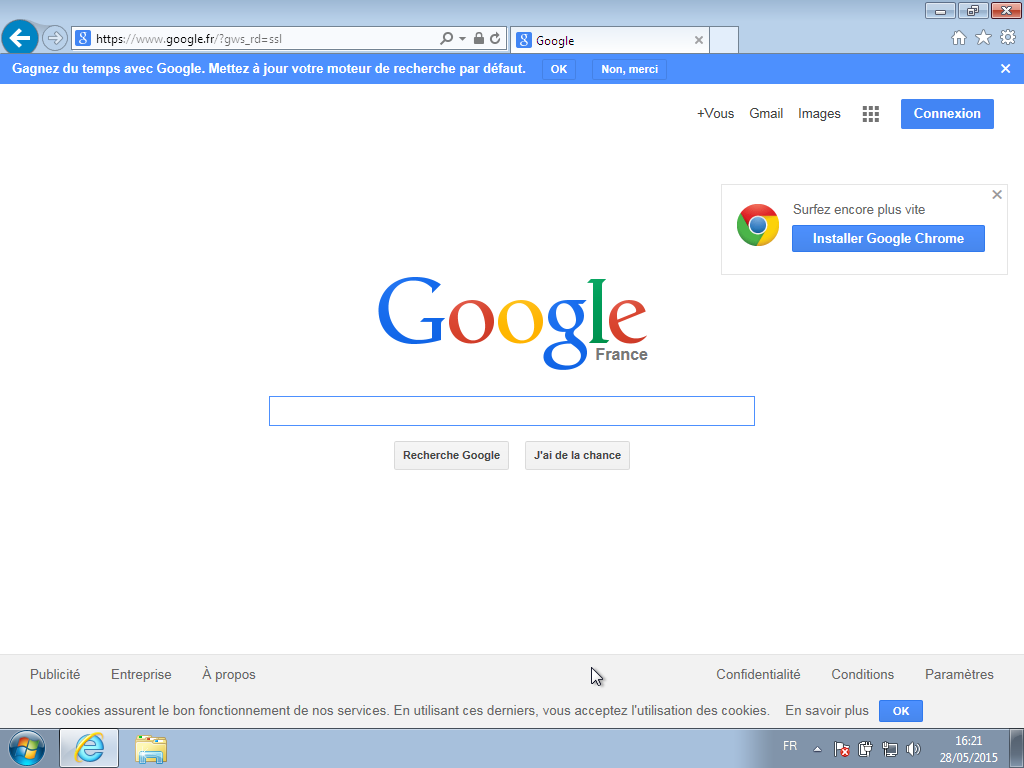This screenshot has width=1024, height=768.
Task: Open the Entreprise footer link
Action: pyautogui.click(x=141, y=675)
